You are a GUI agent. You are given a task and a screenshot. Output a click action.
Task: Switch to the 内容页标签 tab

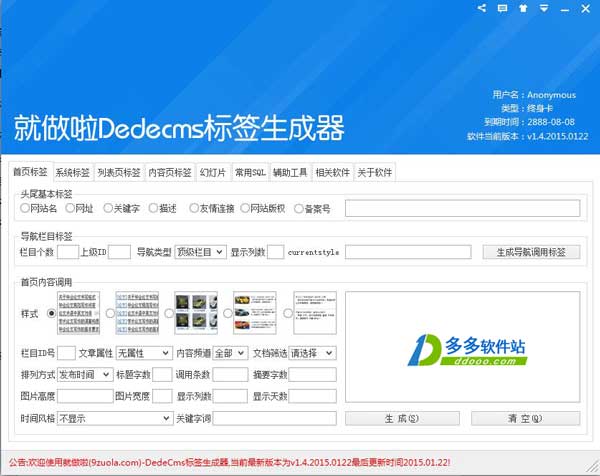pyautogui.click(x=170, y=173)
